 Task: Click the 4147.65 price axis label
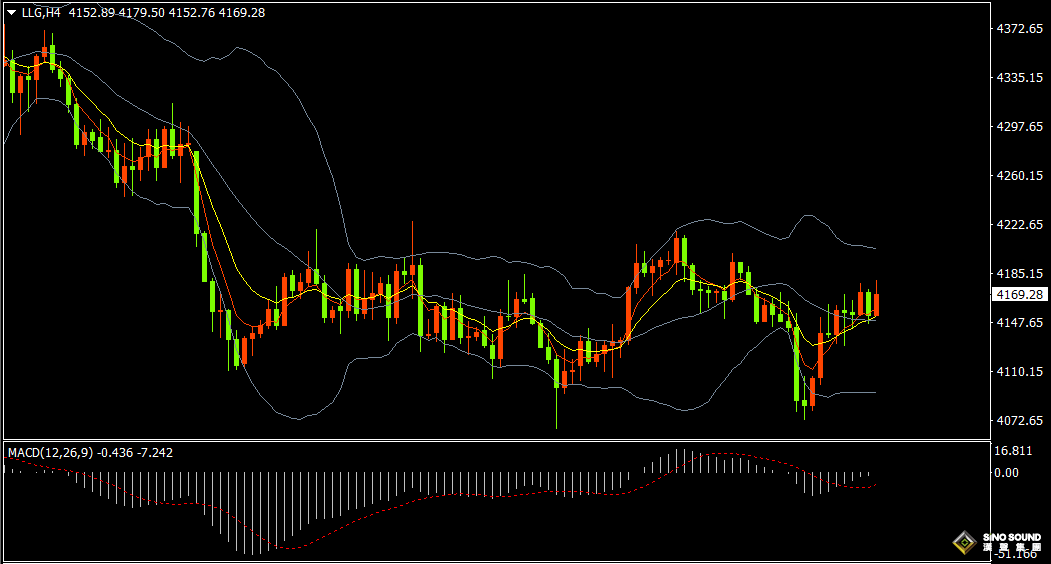1019,323
